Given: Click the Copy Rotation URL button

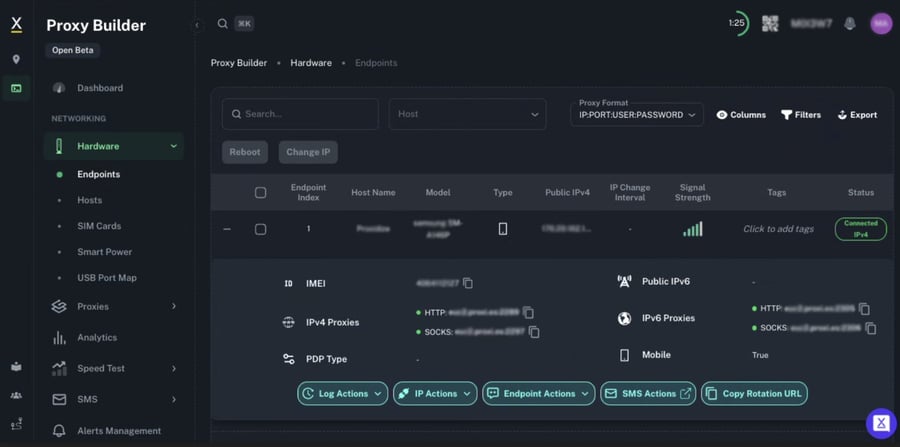Looking at the screenshot, I should coord(754,394).
